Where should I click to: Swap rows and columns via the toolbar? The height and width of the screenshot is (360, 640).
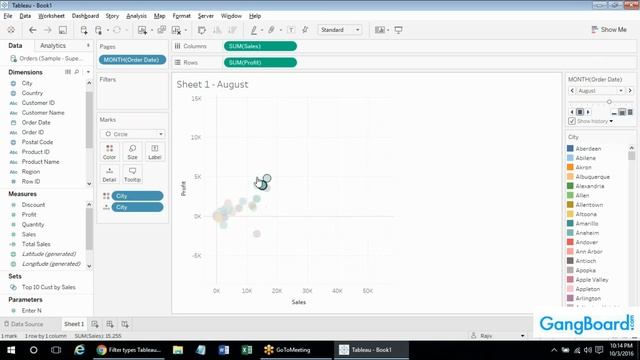point(202,30)
